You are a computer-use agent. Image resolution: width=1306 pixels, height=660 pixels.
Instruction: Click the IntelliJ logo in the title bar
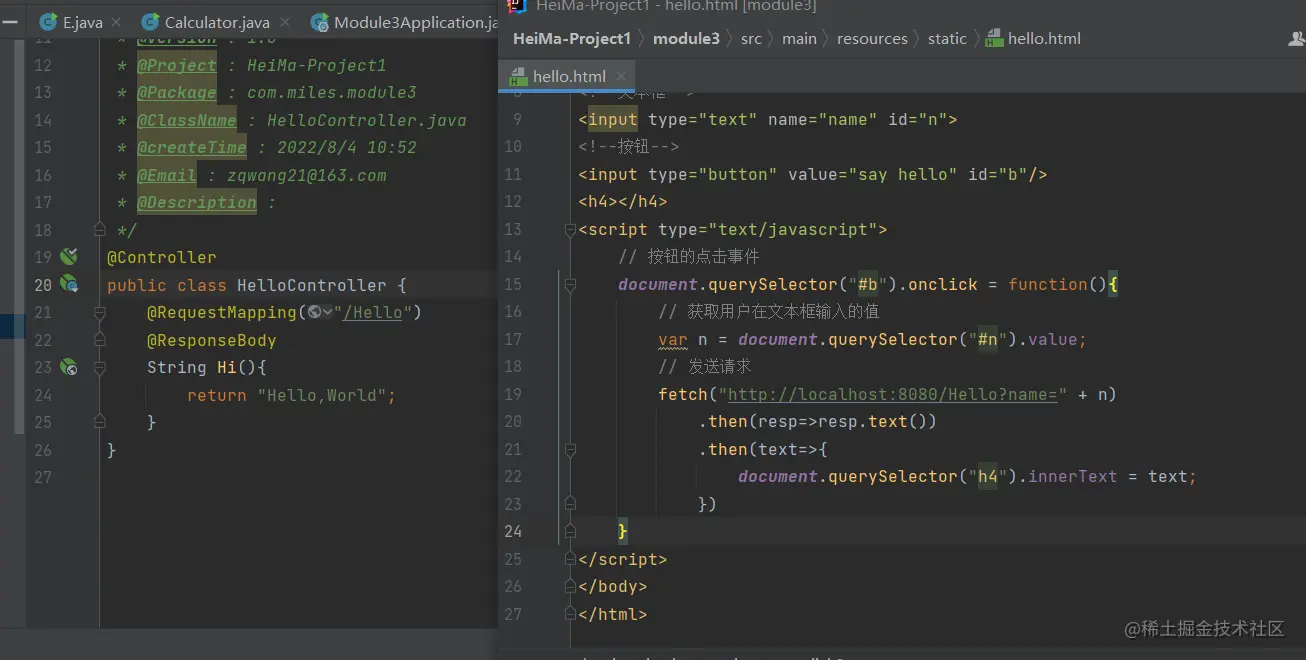[x=515, y=6]
